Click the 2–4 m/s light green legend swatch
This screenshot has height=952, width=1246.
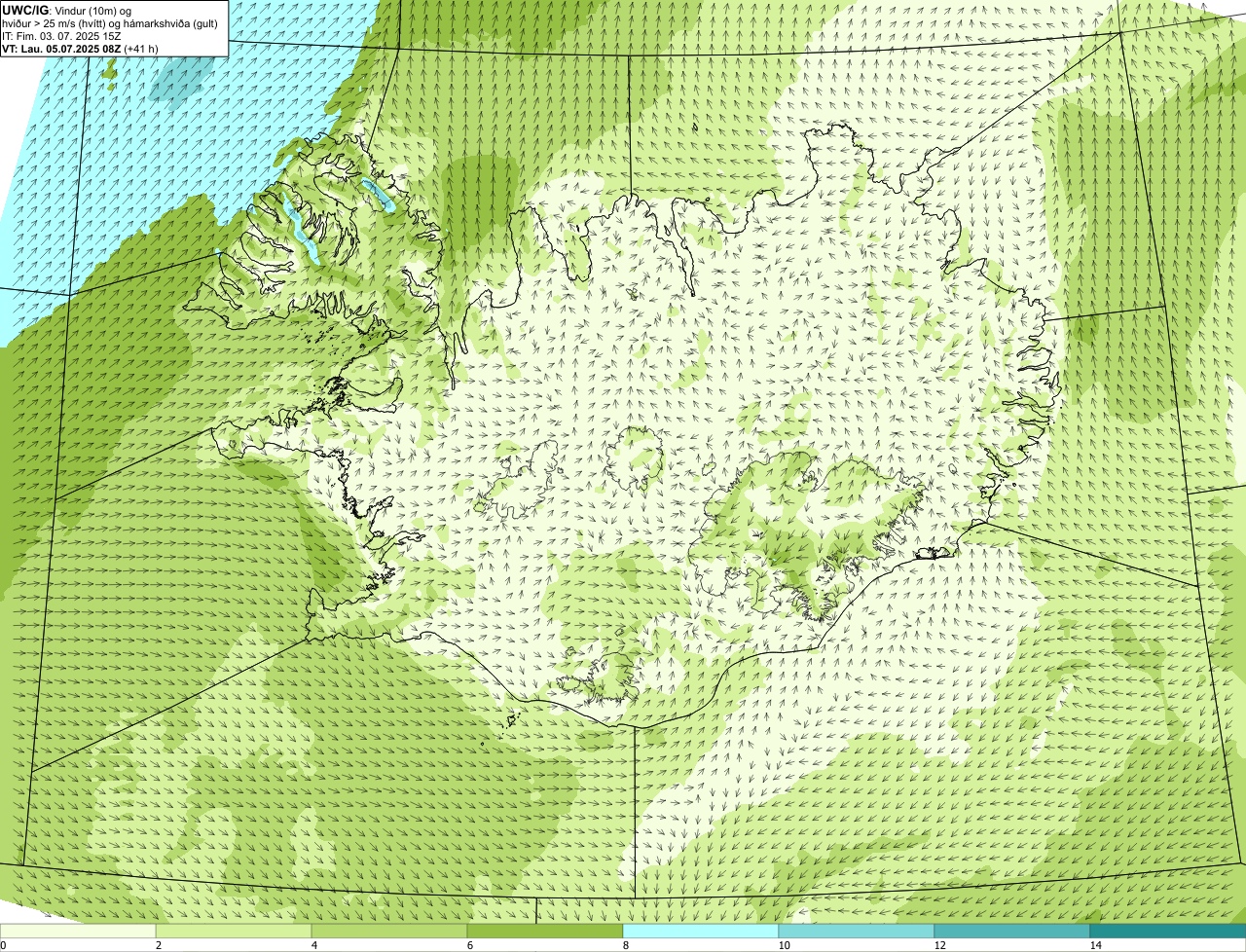(x=234, y=931)
